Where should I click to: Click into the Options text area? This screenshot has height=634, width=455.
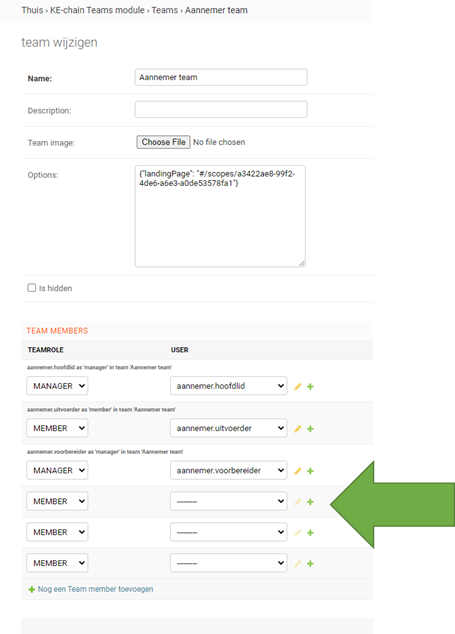point(220,216)
